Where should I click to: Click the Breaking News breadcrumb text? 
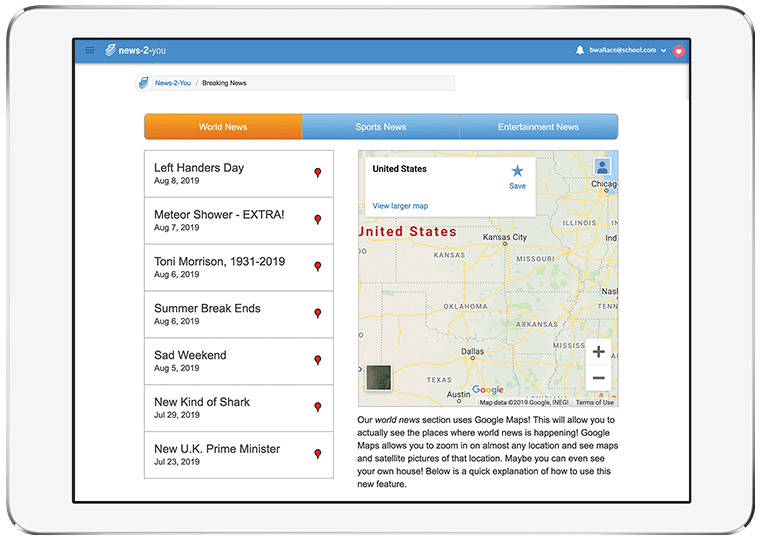pyautogui.click(x=224, y=83)
